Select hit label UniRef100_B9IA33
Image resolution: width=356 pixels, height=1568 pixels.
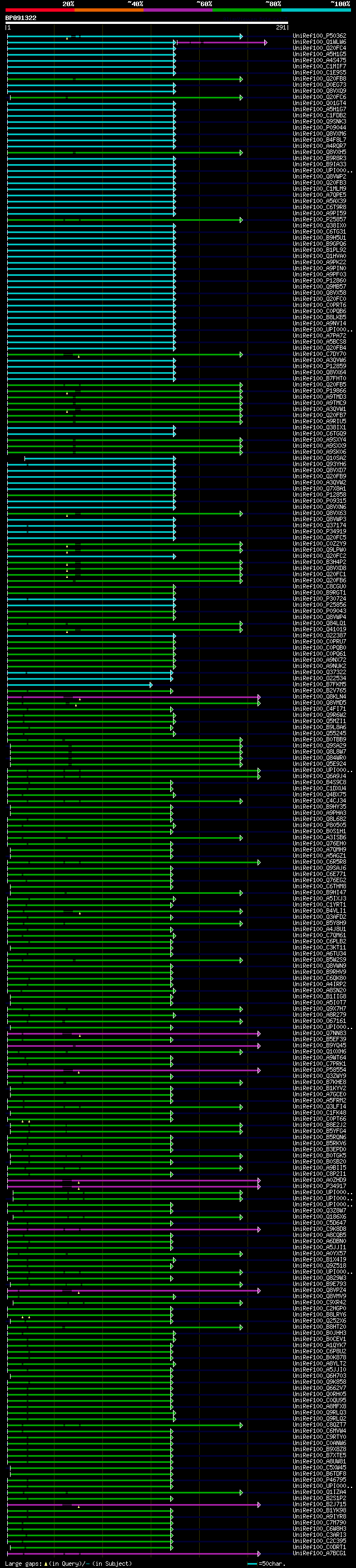pos(319,164)
